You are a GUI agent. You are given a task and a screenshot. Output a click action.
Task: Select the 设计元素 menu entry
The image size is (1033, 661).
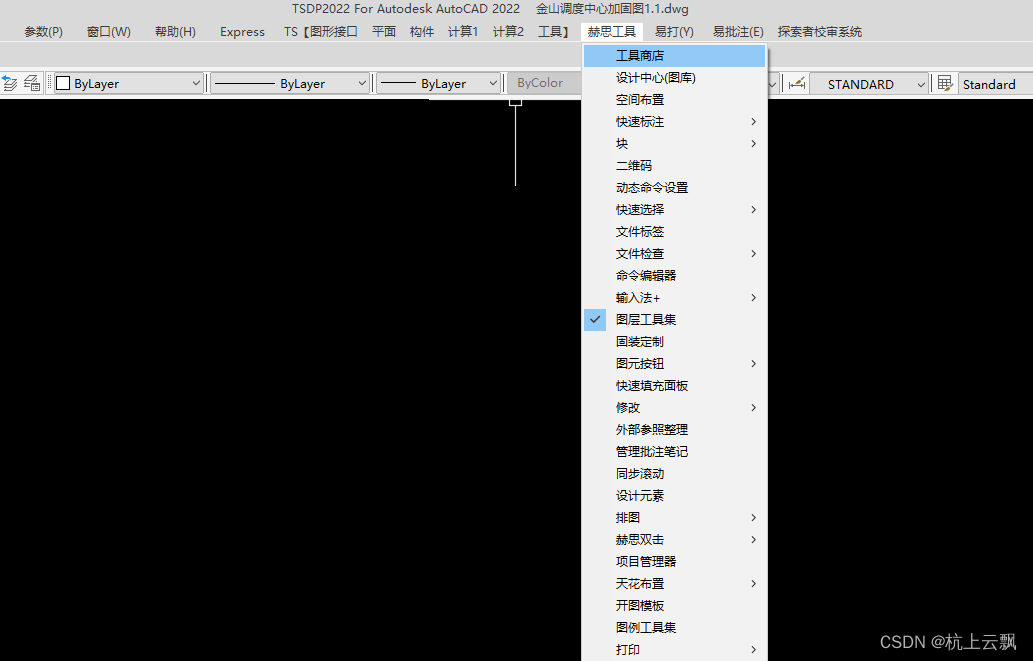[675, 496]
